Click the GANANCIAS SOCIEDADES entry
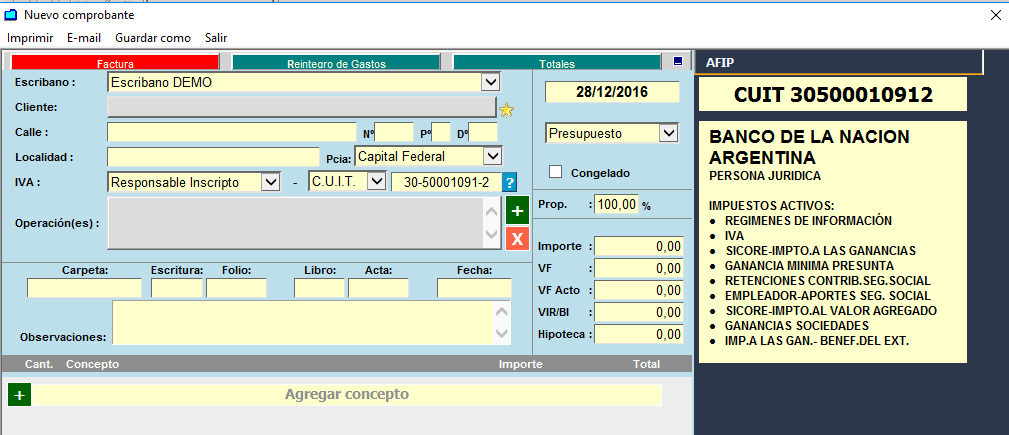 [x=797, y=326]
